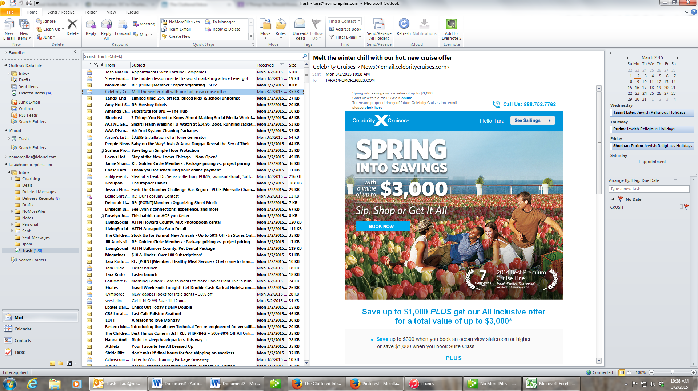Click the Unread/Read envelope button
Screen dimensions: 698x391
coord(300,29)
